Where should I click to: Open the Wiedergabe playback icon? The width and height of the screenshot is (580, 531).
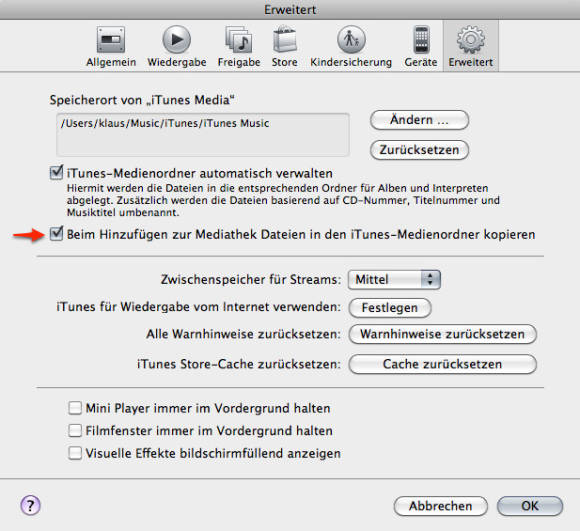click(176, 39)
